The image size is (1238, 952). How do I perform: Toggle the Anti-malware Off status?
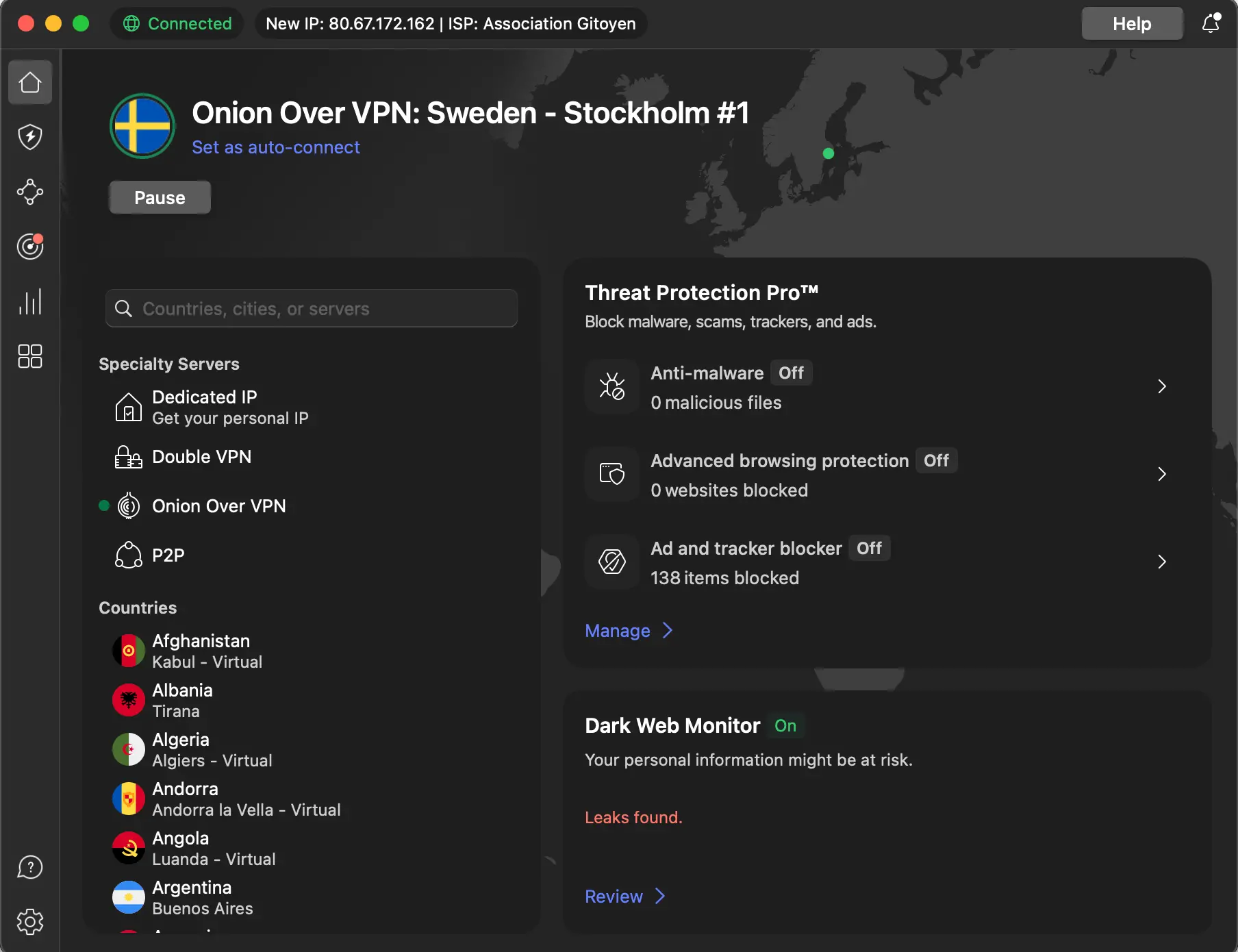tap(791, 373)
